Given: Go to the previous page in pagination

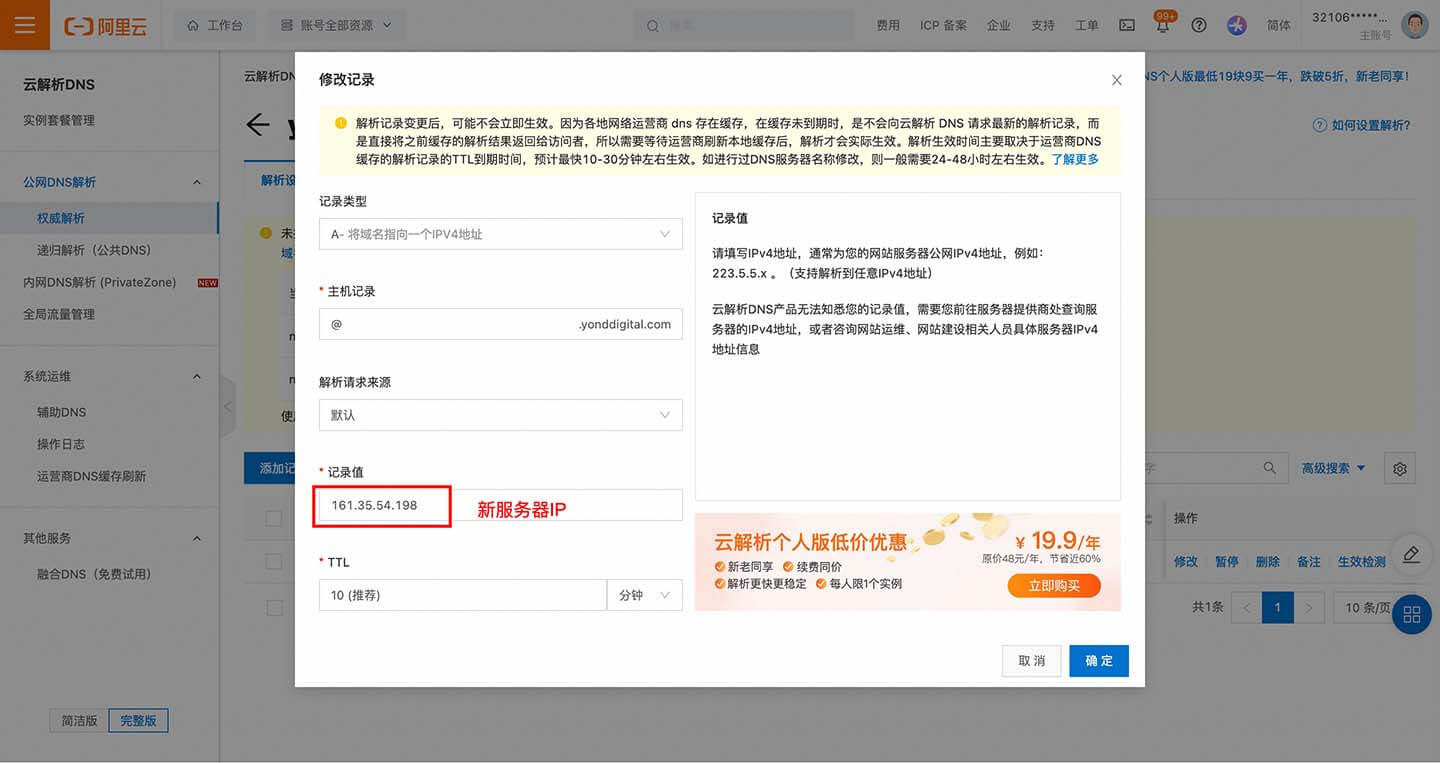Looking at the screenshot, I should coord(1246,607).
